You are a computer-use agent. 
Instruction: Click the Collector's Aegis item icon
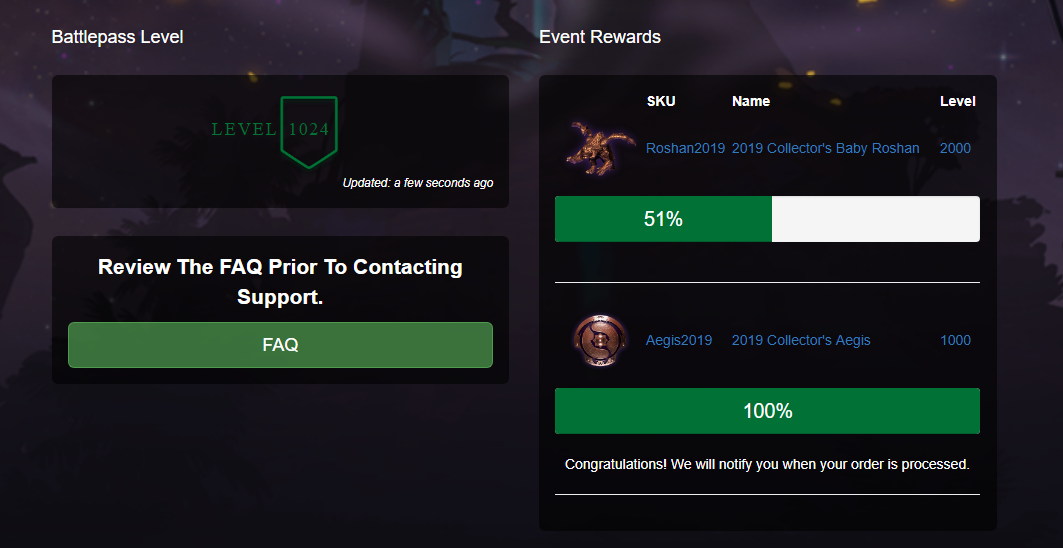tap(600, 340)
